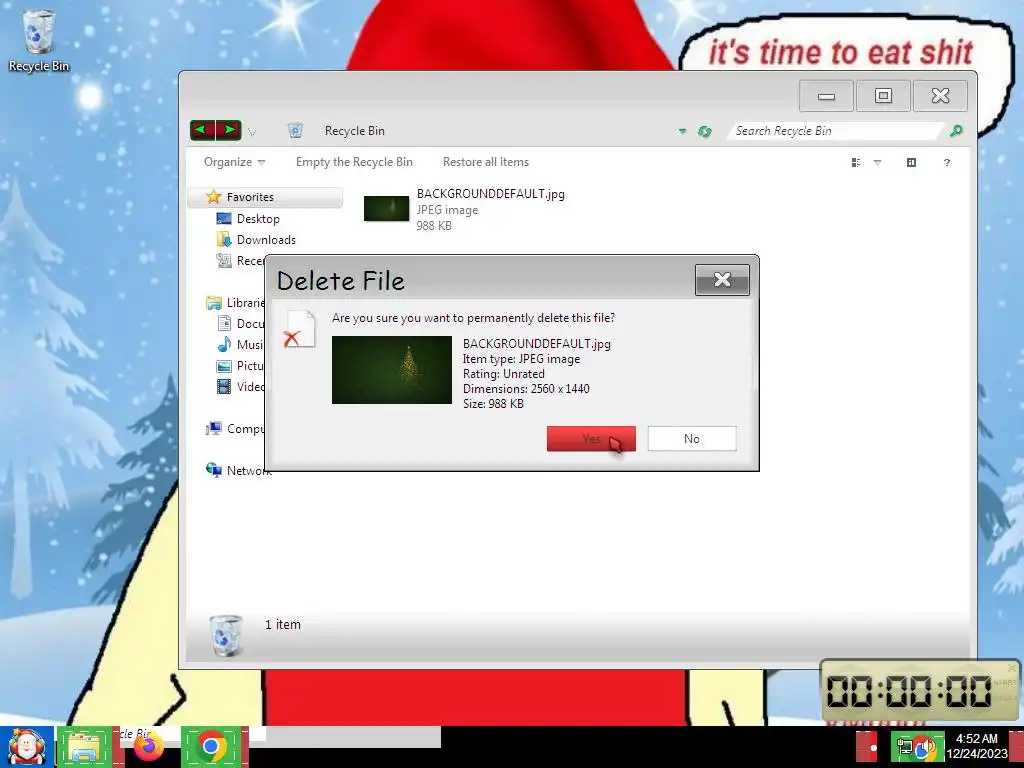Screen dimensions: 1024x768
Task: Click the 00:00:00 timer gadget
Action: click(x=918, y=691)
